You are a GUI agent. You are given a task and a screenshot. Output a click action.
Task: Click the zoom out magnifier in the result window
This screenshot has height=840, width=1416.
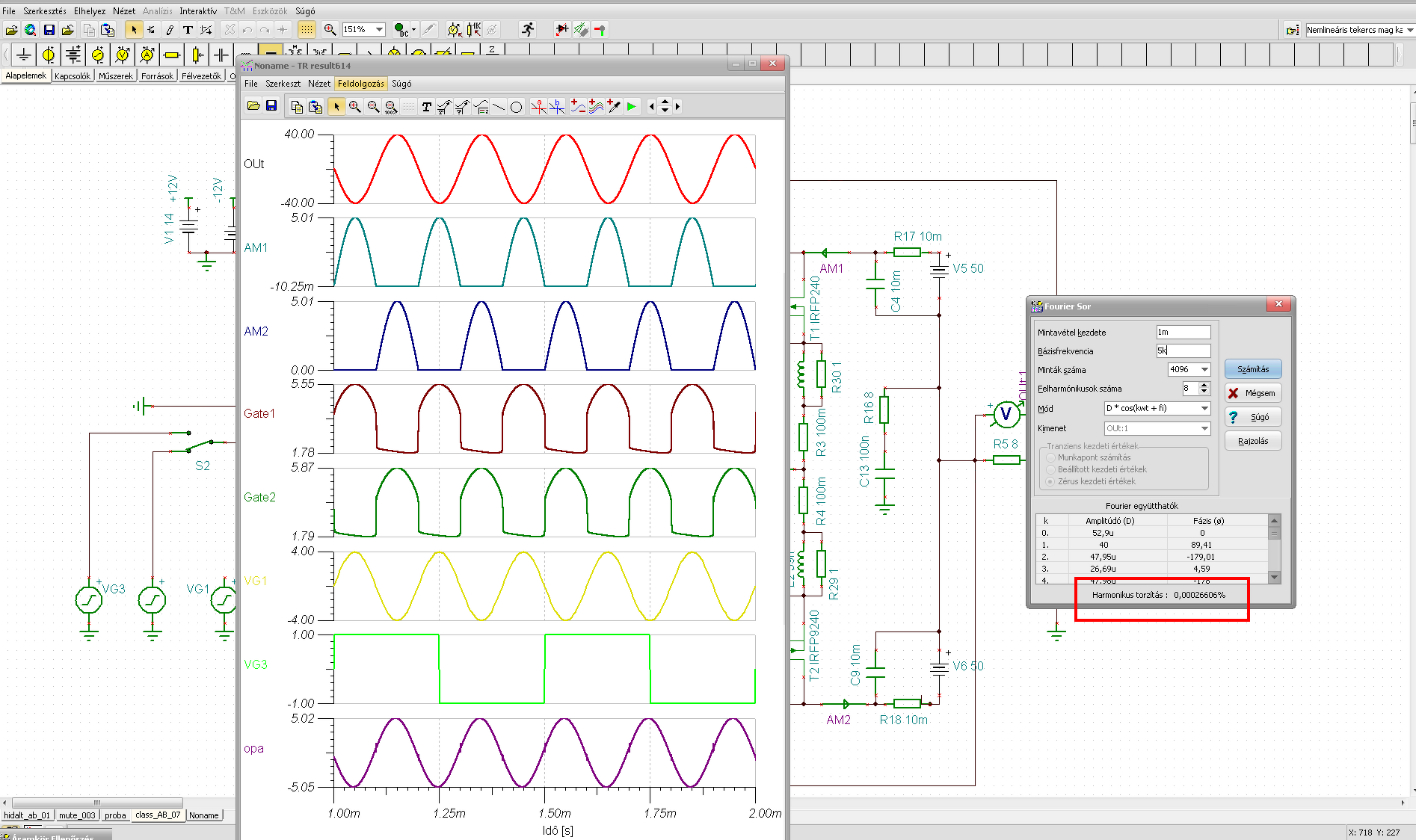(x=373, y=107)
